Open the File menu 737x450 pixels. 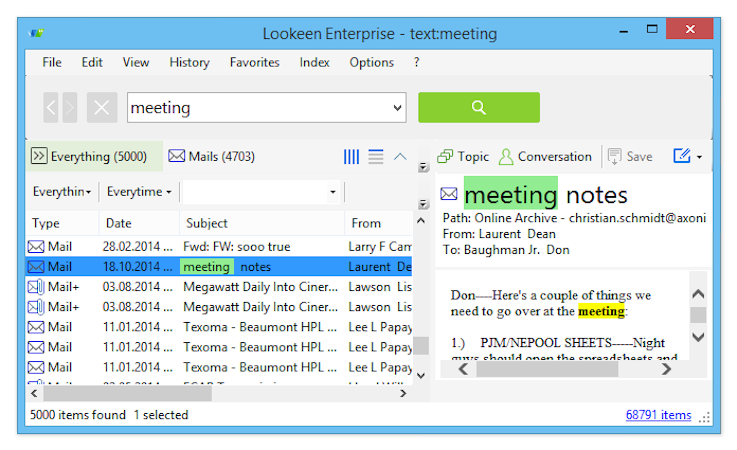52,62
